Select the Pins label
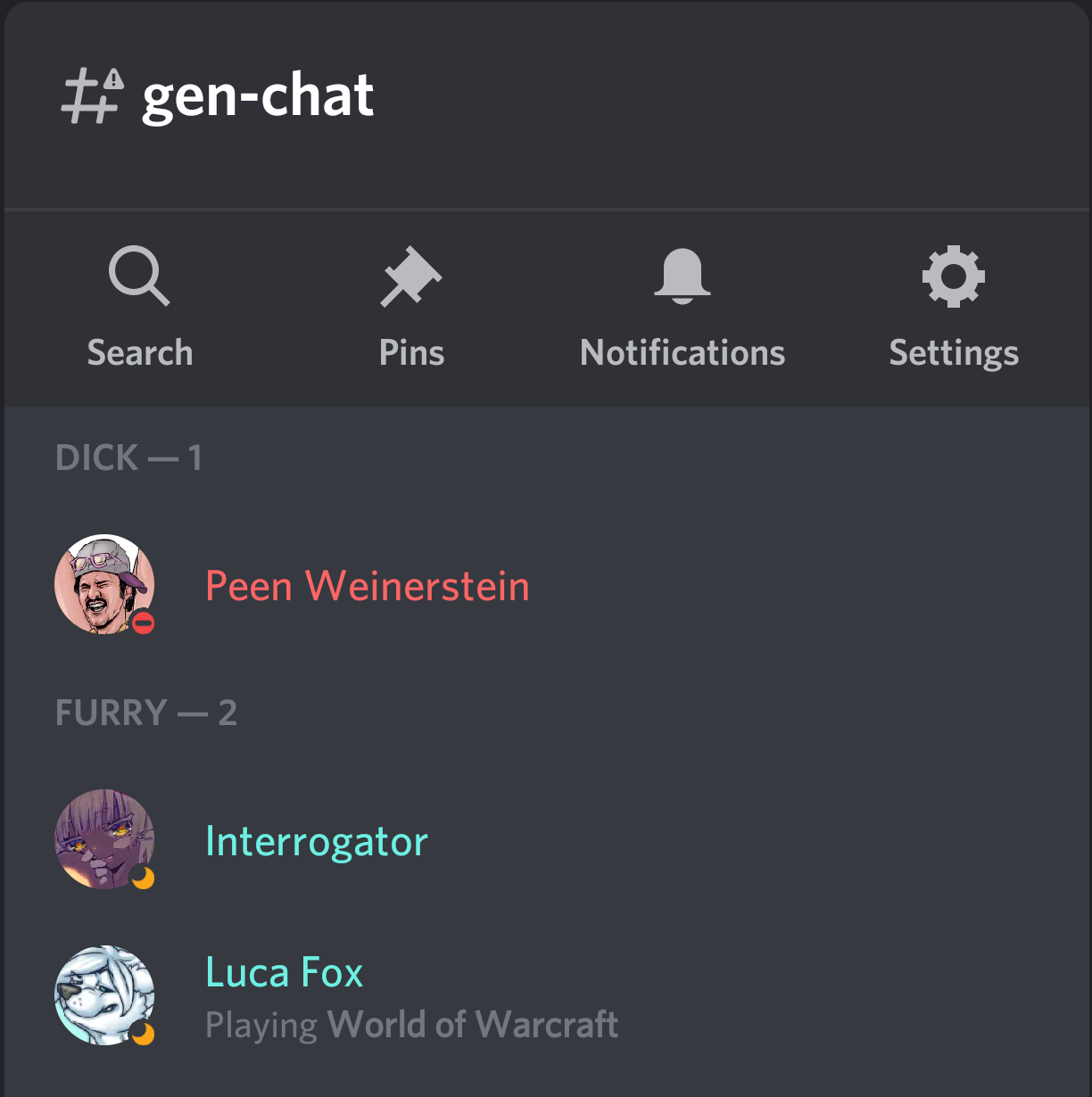The width and height of the screenshot is (1092, 1097). point(411,353)
